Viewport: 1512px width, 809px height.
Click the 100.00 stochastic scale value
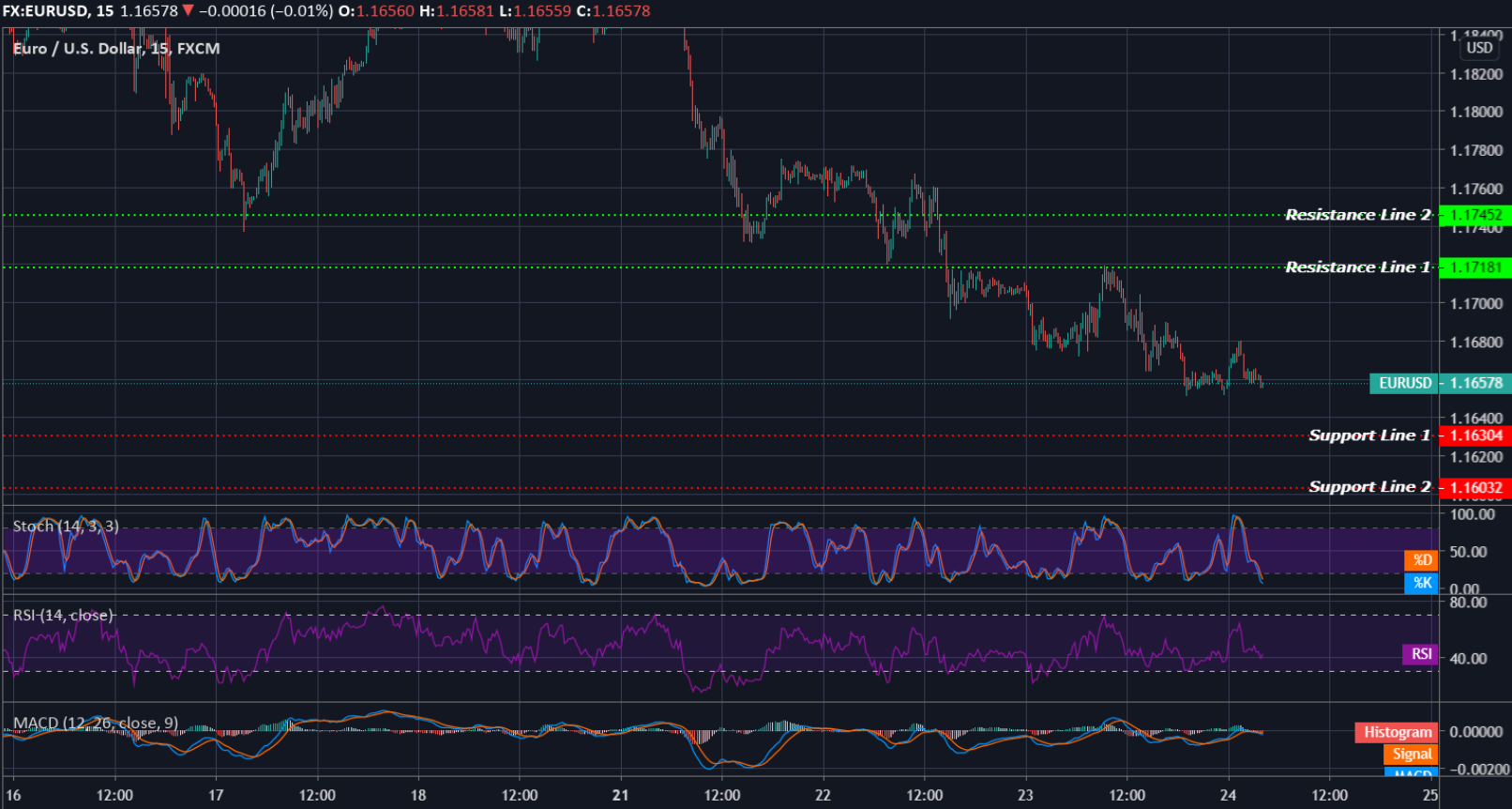(x=1473, y=514)
